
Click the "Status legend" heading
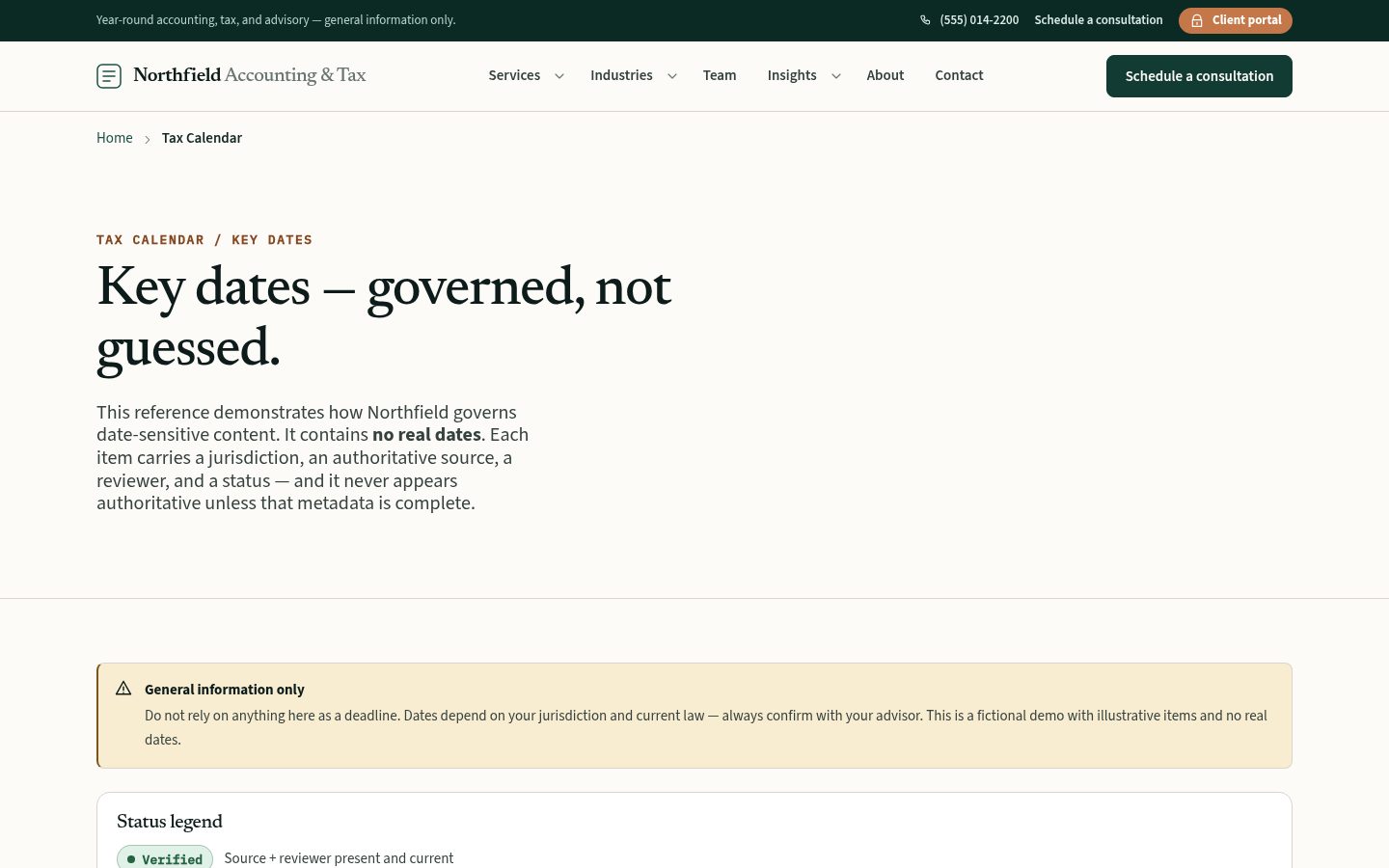(170, 822)
